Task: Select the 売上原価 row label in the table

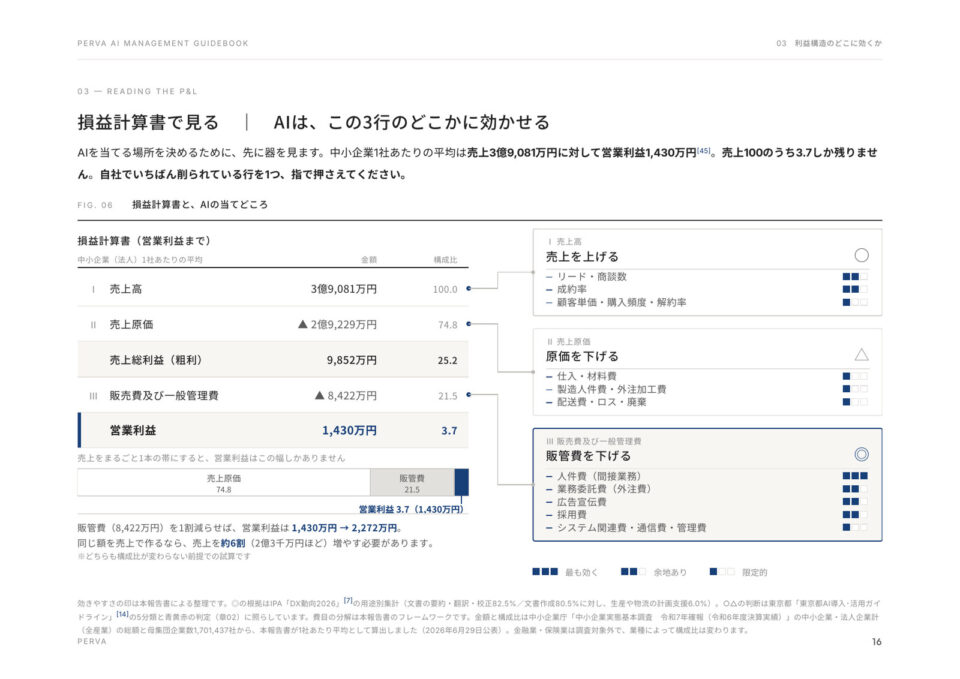Action: pos(131,324)
